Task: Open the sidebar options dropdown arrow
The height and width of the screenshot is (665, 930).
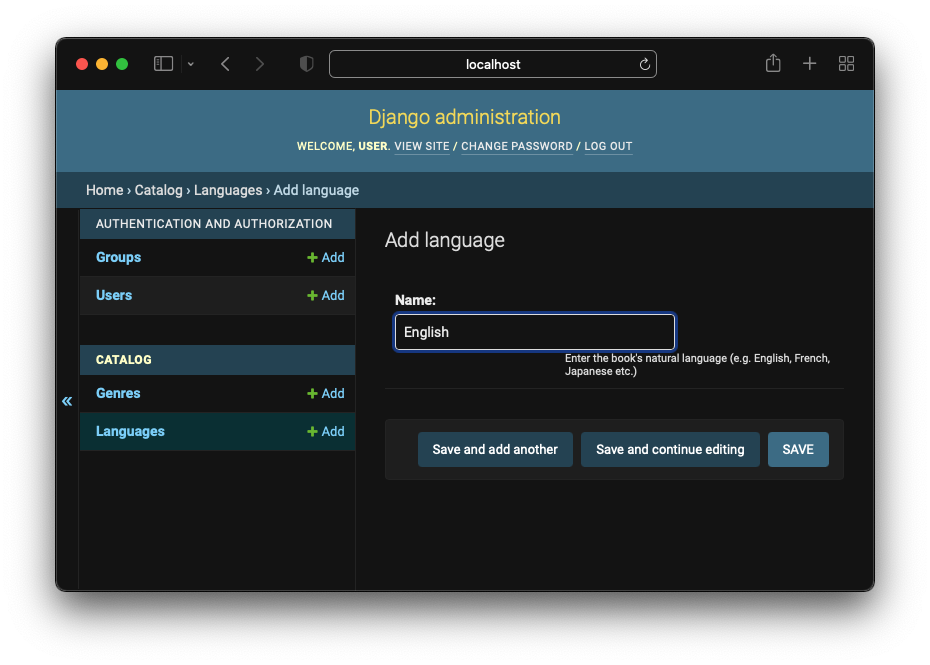Action: pyautogui.click(x=190, y=64)
